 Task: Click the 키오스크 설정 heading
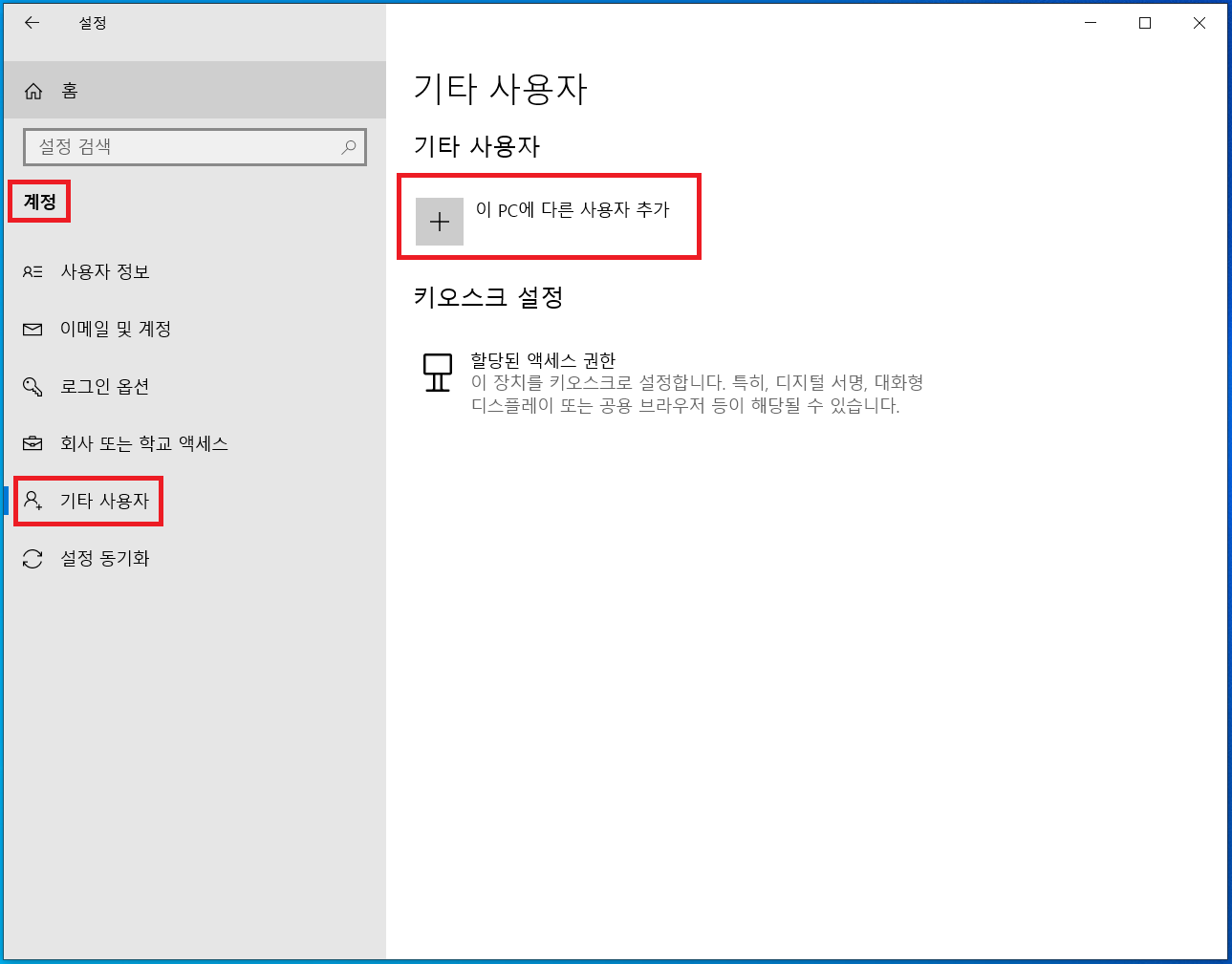(x=488, y=297)
